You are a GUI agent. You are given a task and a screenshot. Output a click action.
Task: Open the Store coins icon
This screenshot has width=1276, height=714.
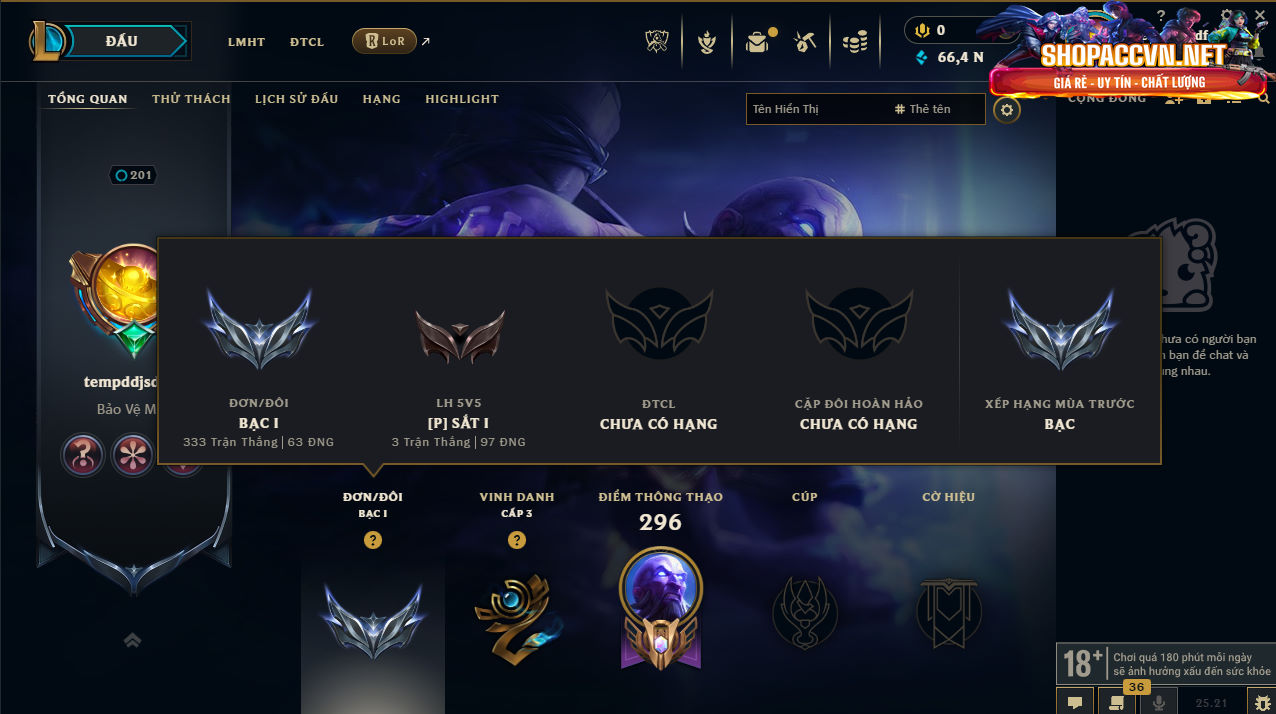coord(855,42)
